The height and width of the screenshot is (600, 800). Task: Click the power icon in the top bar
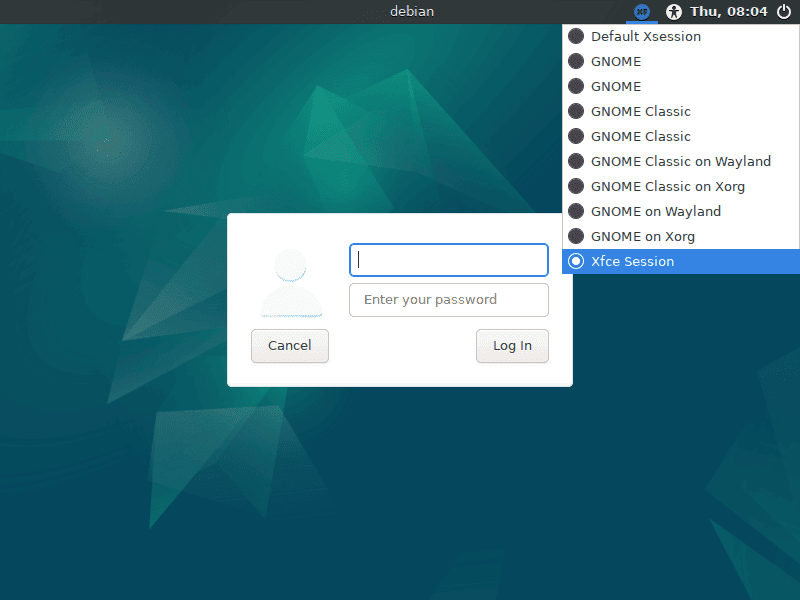[x=784, y=12]
